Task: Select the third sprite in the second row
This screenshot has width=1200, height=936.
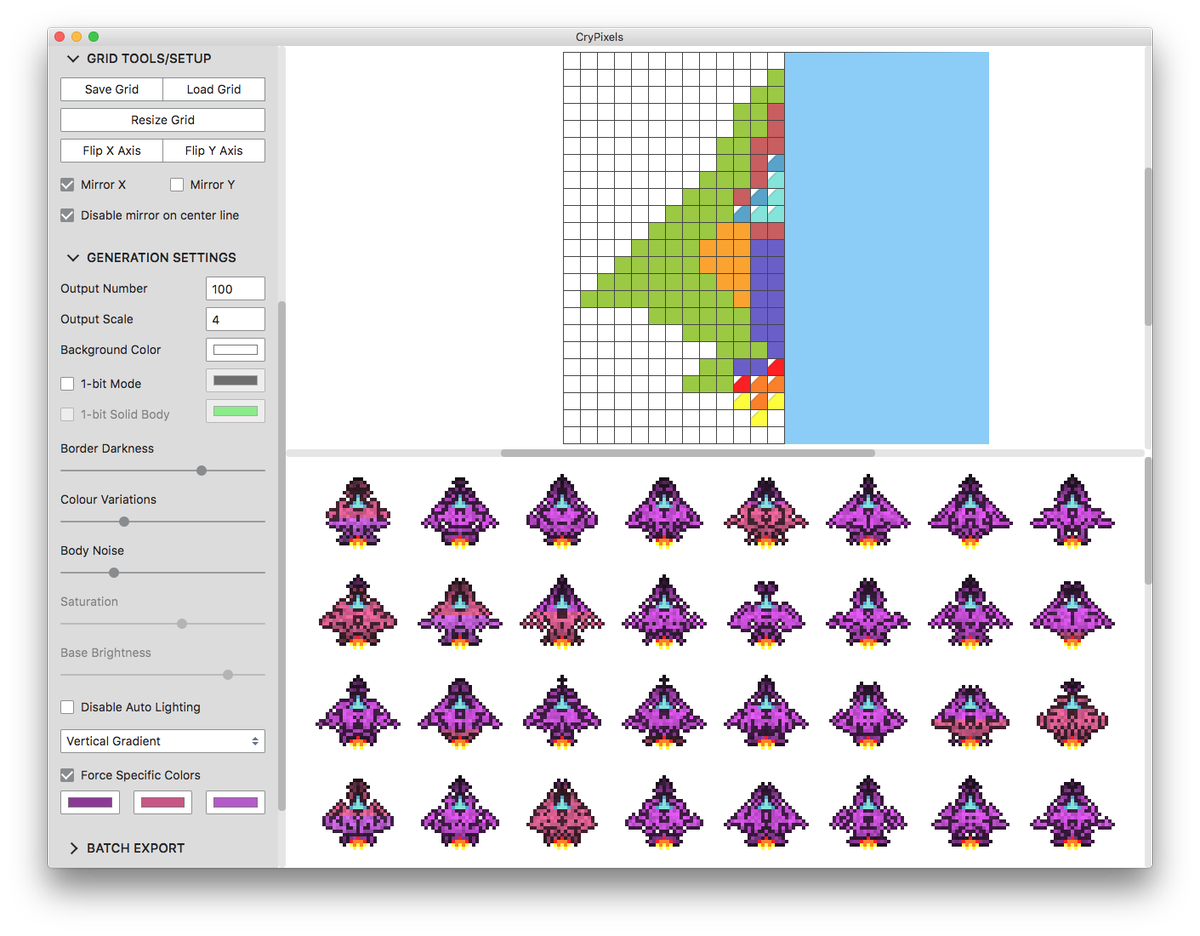Action: [x=562, y=613]
